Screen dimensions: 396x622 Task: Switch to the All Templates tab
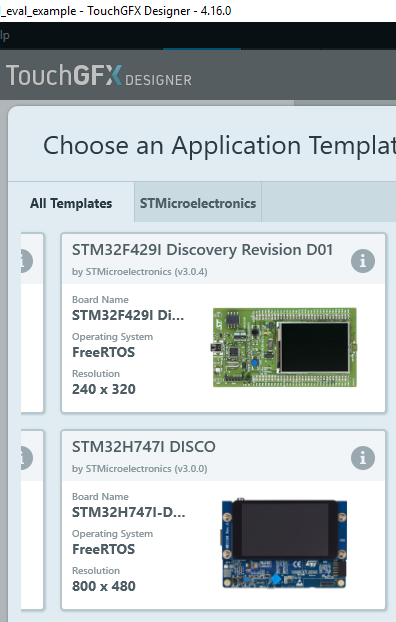pos(71,203)
